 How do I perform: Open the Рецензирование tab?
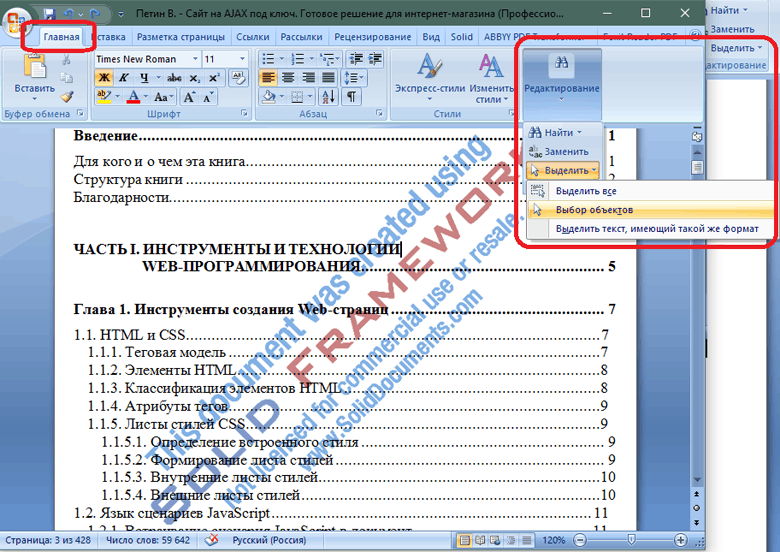pyautogui.click(x=373, y=37)
